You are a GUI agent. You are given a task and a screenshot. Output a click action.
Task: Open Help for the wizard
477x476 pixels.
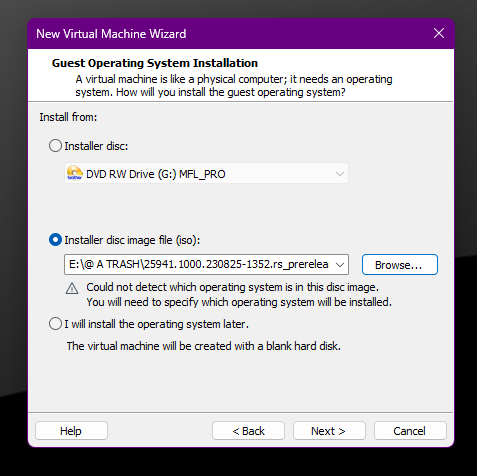tap(71, 431)
